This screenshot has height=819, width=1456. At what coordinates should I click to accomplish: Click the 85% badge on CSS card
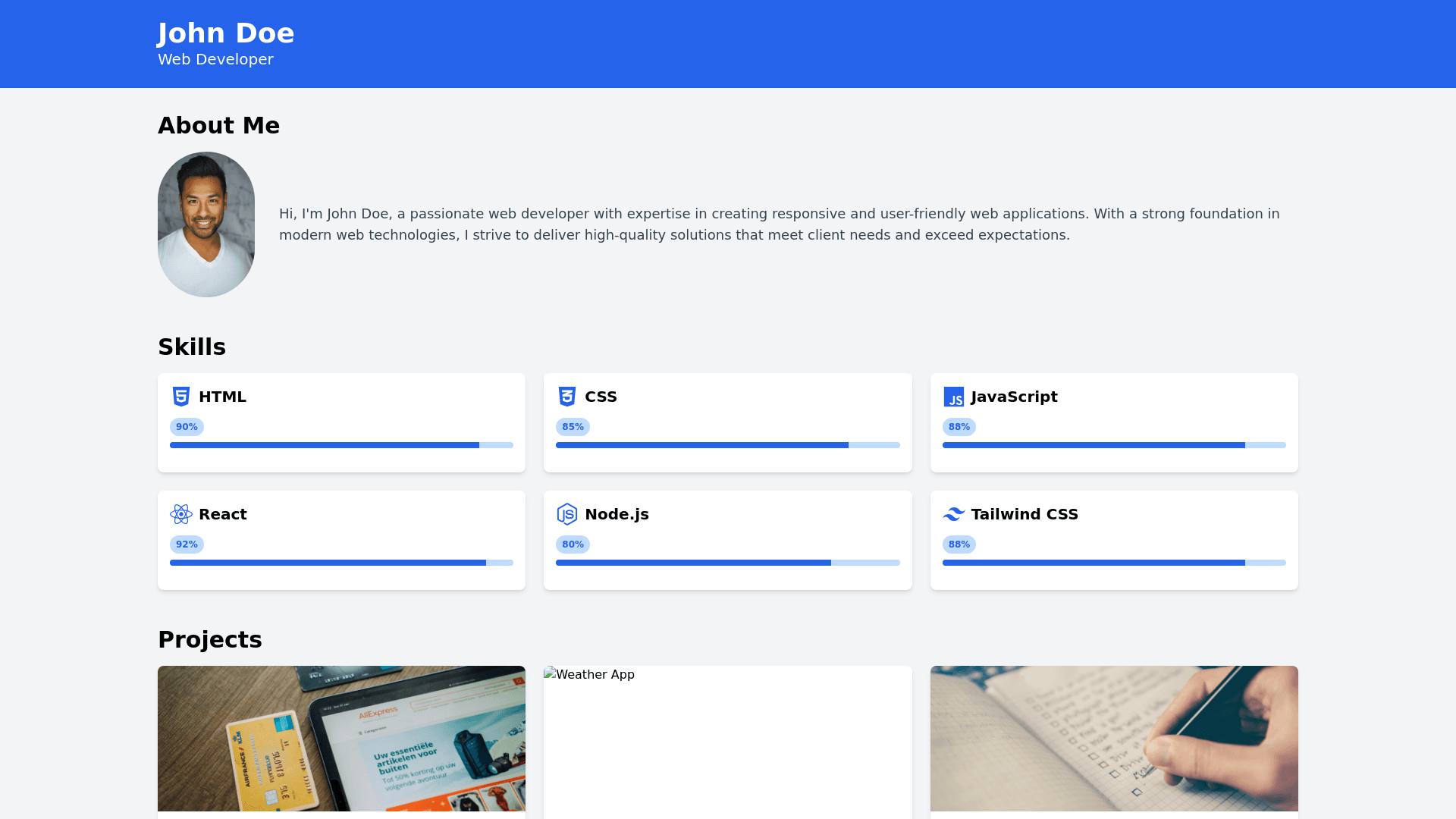(x=573, y=427)
